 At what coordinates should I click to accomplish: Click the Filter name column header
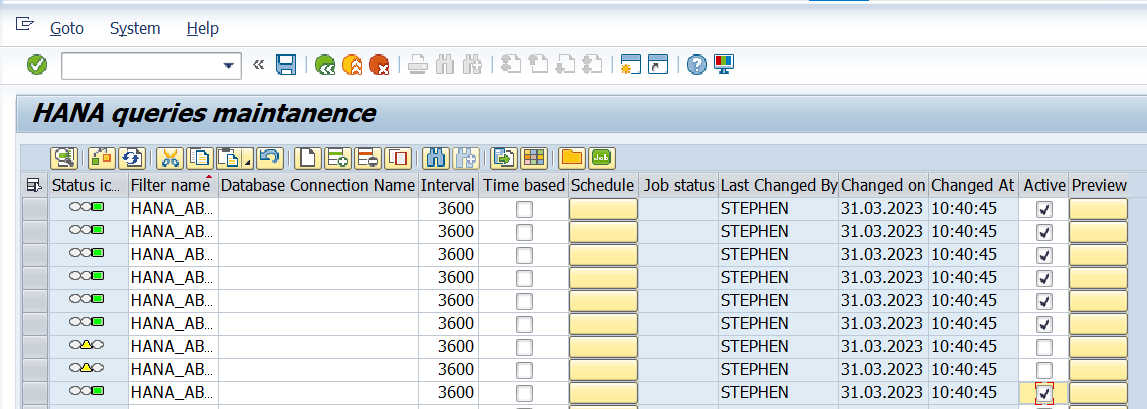pos(170,185)
